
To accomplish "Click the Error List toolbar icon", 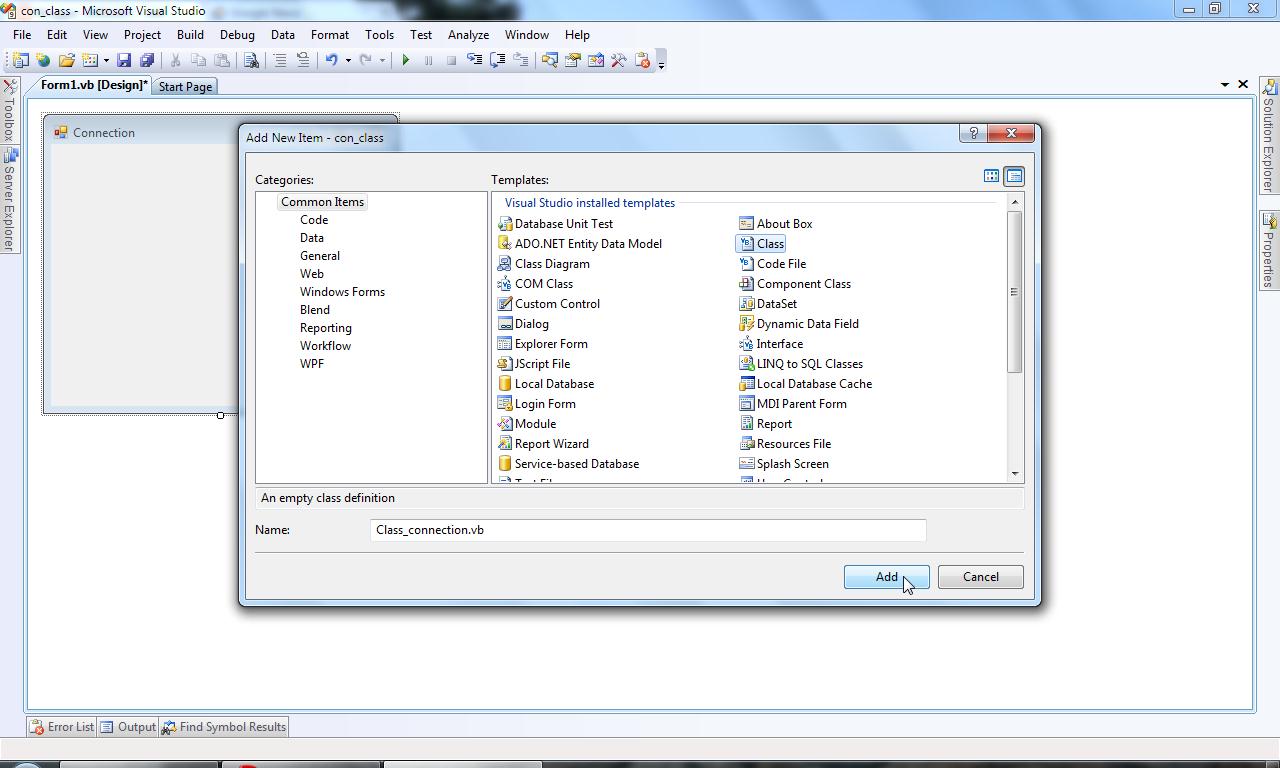I will tap(642, 60).
